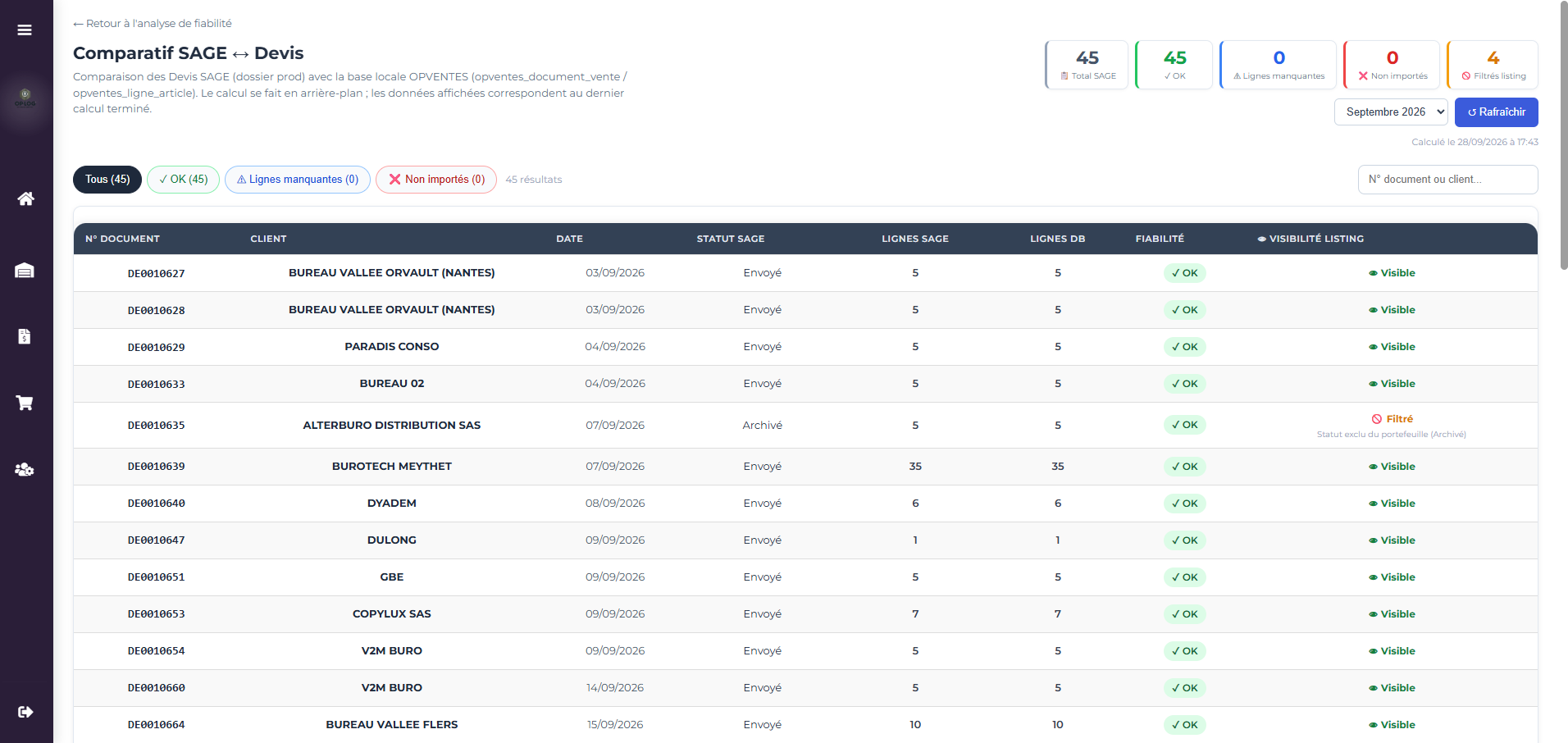Click document number DE0010627
This screenshot has width=1568, height=743.
click(156, 274)
